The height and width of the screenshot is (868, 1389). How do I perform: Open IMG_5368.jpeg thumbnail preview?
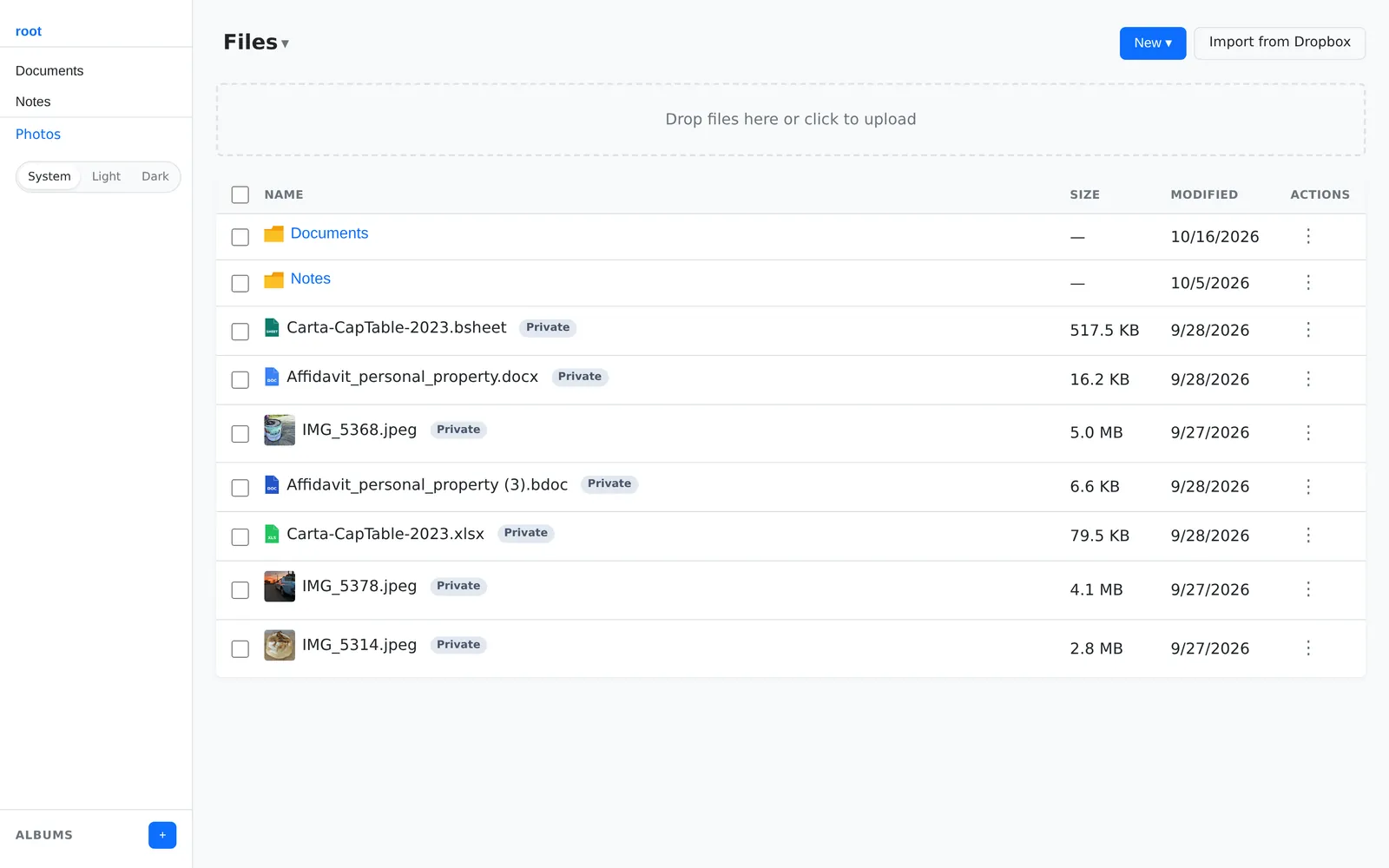point(280,430)
